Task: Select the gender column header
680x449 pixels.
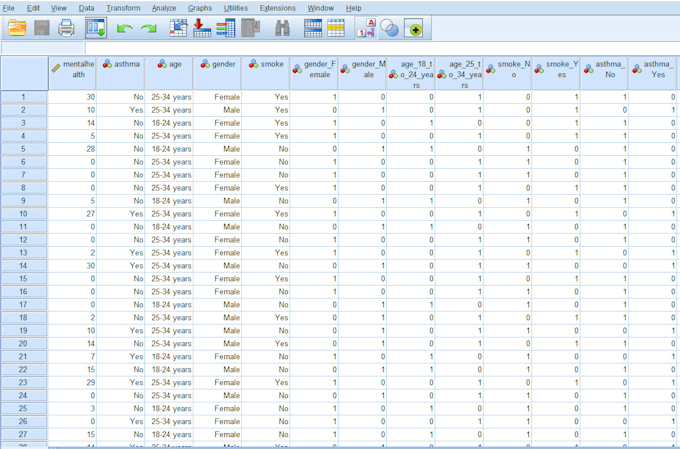Action: (x=218, y=73)
